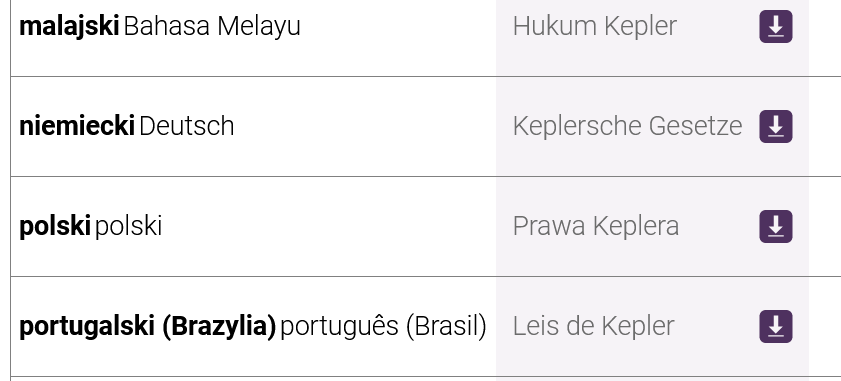Select the 'Bahasa Melayu' native name text
This screenshot has width=841, height=381.
tap(212, 26)
